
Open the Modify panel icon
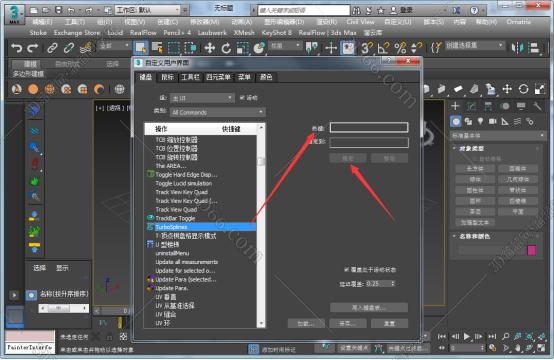[472, 106]
